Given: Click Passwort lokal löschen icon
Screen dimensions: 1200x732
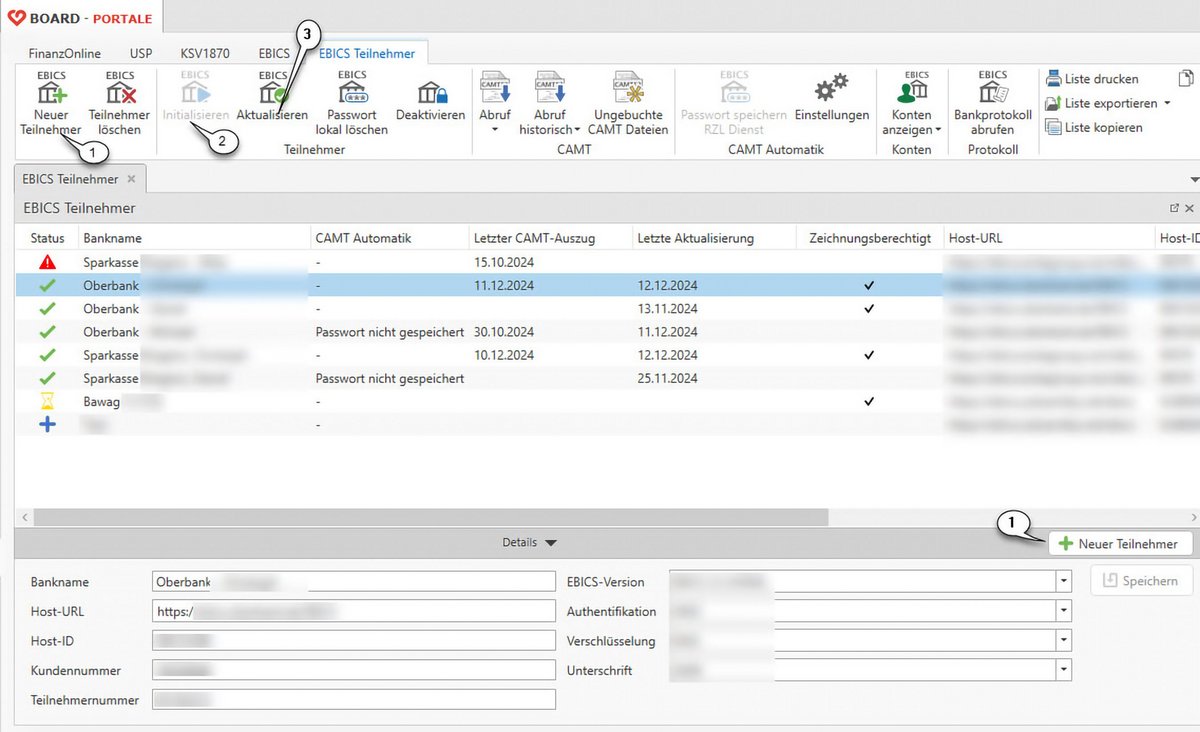Looking at the screenshot, I should (x=351, y=94).
